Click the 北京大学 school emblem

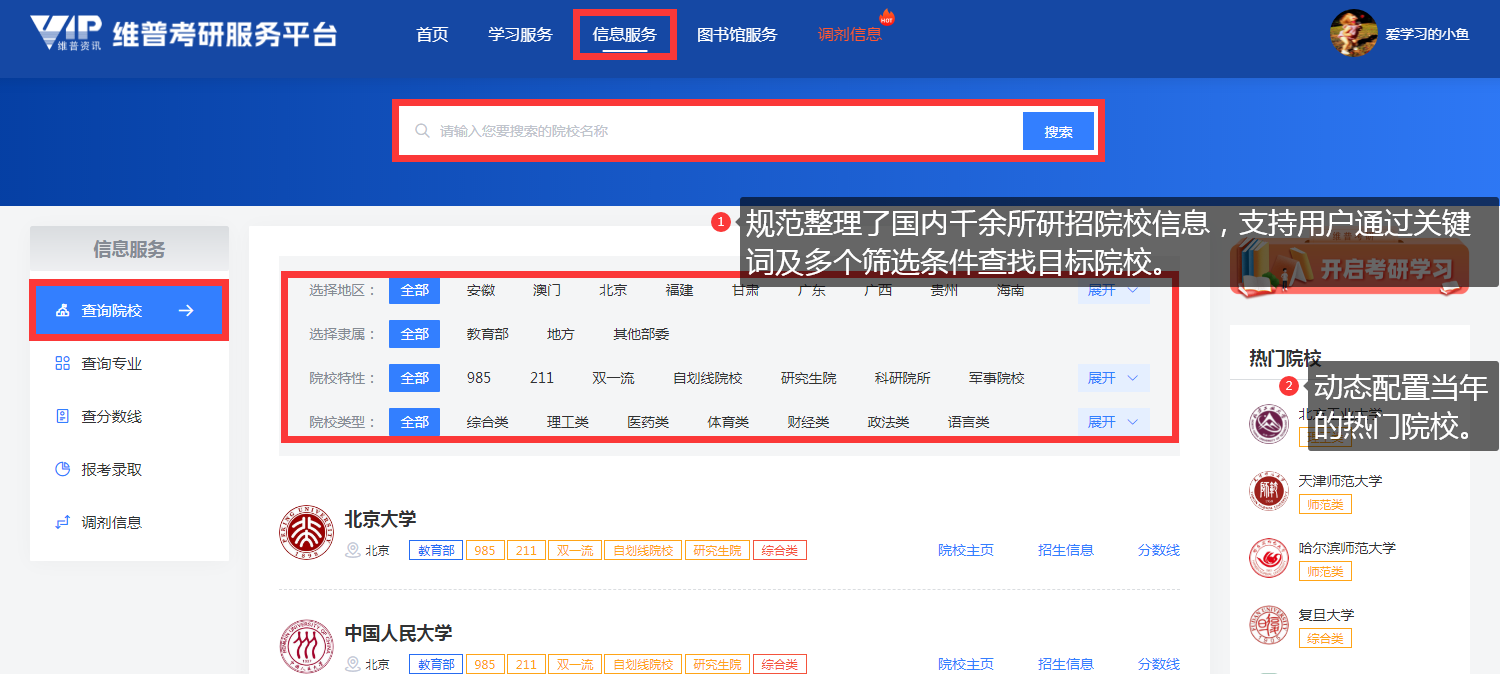coord(306,534)
